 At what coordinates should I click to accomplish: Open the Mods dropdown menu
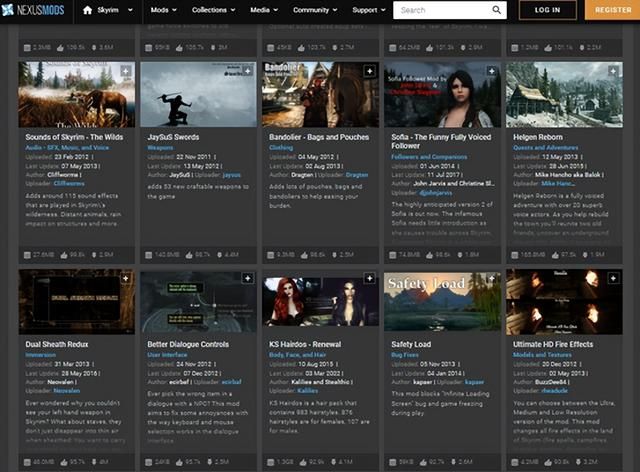pos(164,10)
